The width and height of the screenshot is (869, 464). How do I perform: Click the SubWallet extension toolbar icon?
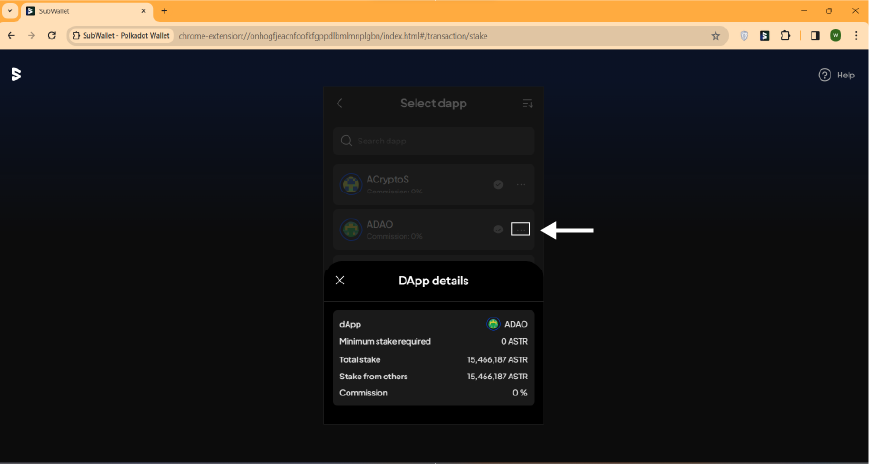pos(764,35)
